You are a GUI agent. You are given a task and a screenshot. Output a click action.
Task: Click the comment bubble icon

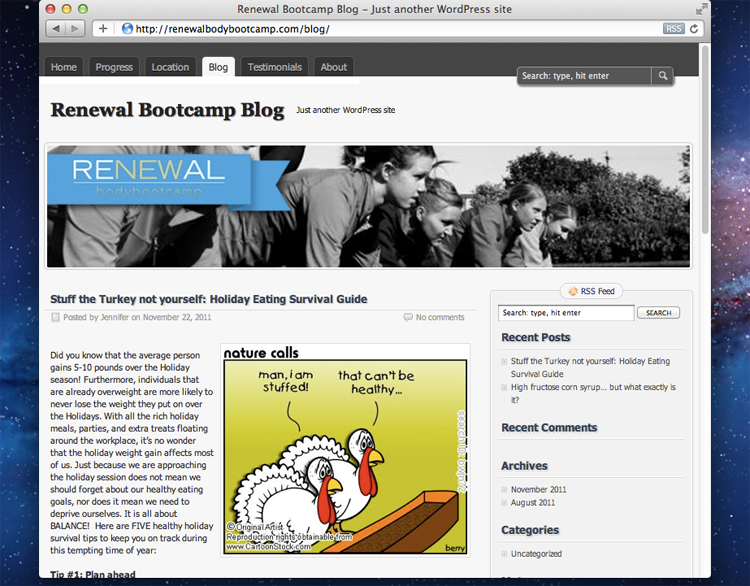pos(407,317)
